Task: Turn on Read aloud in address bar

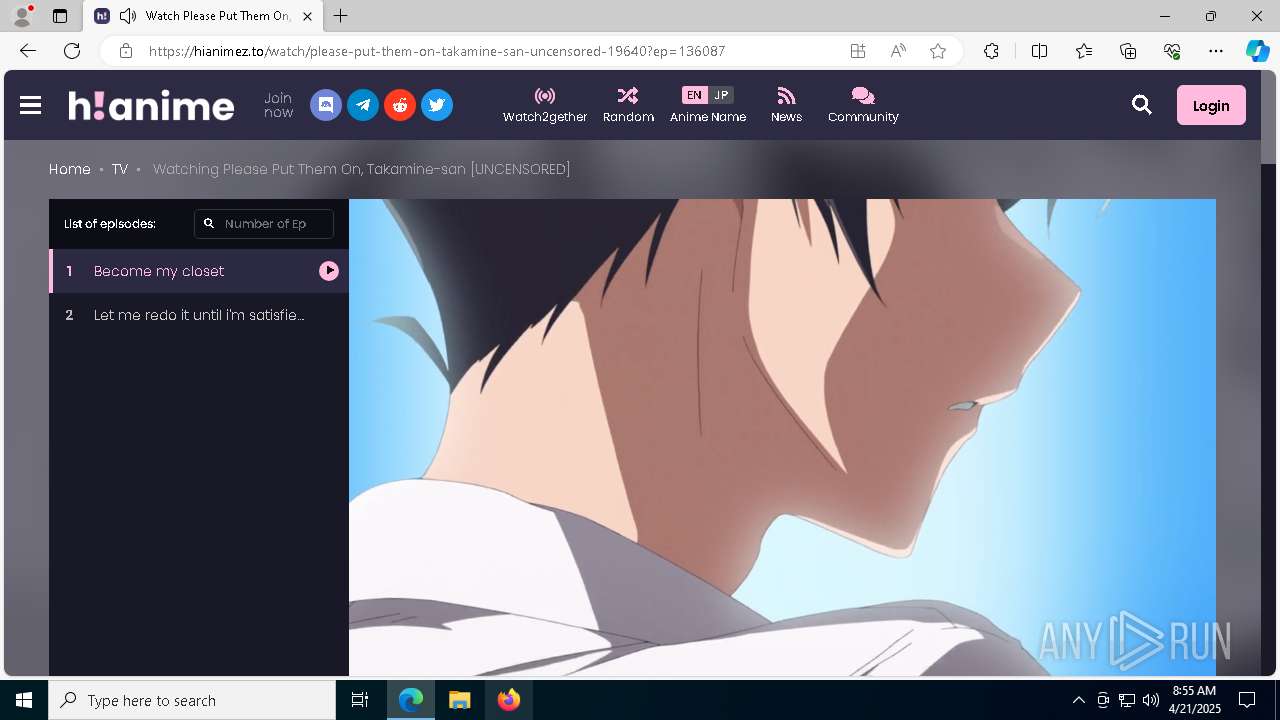Action: click(898, 51)
